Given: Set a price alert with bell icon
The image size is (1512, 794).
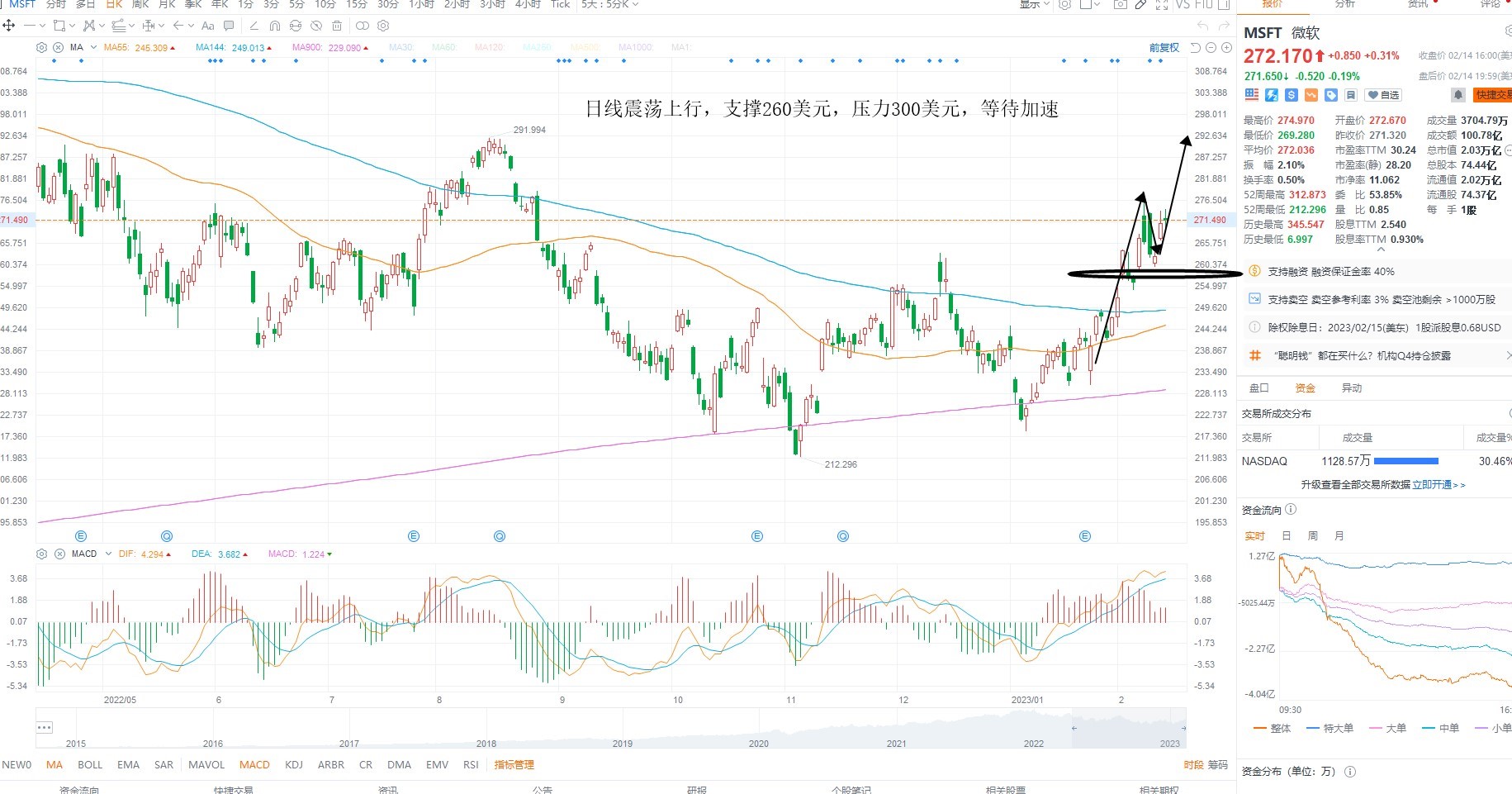Looking at the screenshot, I should click(1458, 95).
